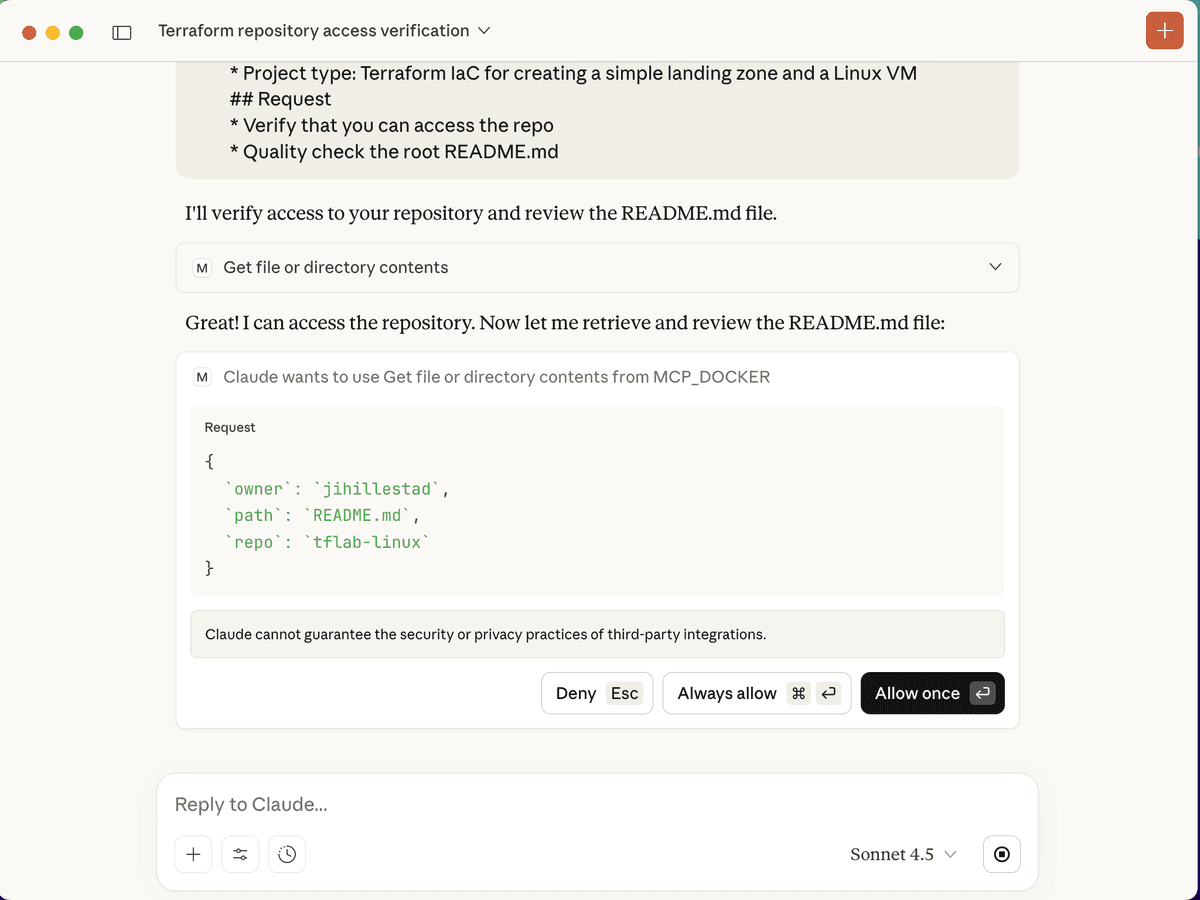The width and height of the screenshot is (1200, 900).
Task: Choose Always allow for this tool
Action: [x=756, y=693]
